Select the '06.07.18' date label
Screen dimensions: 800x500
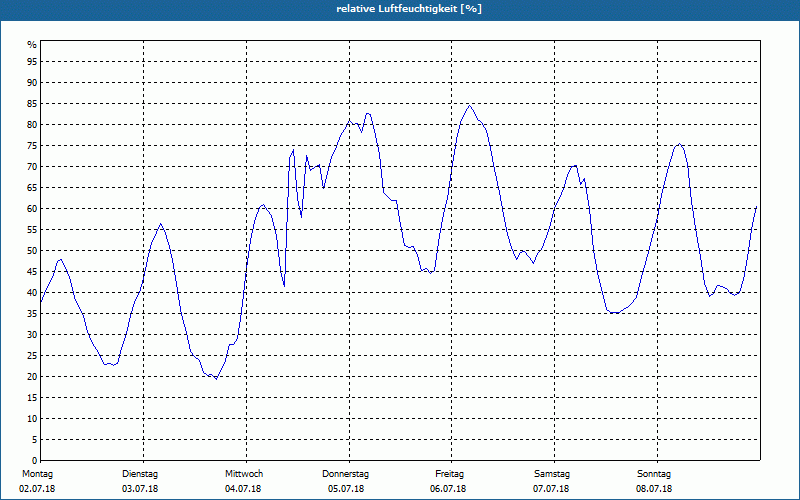pyautogui.click(x=448, y=489)
